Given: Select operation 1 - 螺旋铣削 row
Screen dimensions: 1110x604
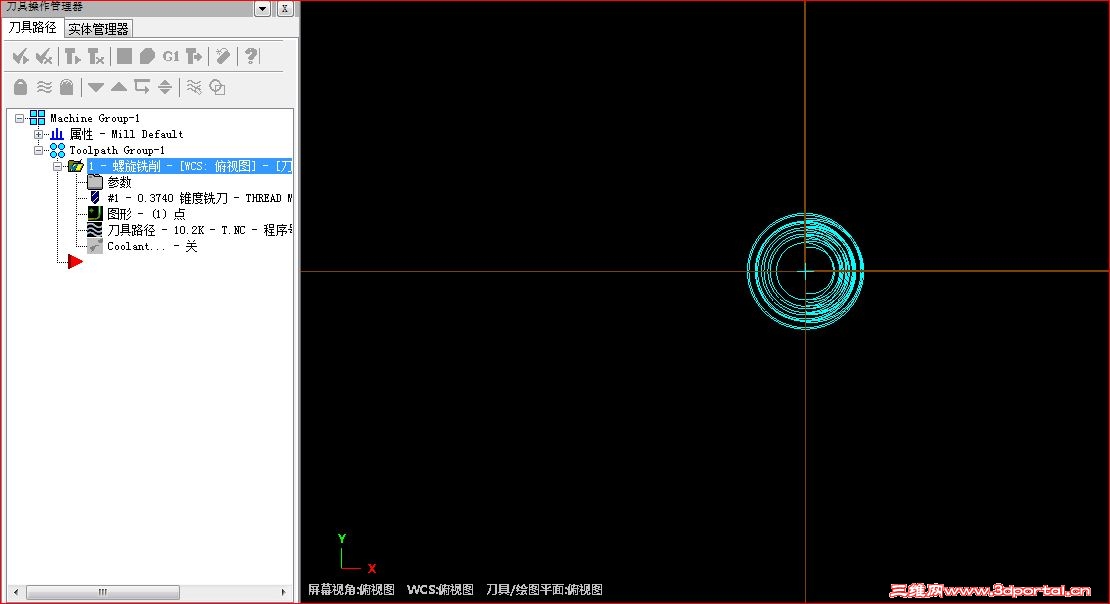Looking at the screenshot, I should point(190,166).
